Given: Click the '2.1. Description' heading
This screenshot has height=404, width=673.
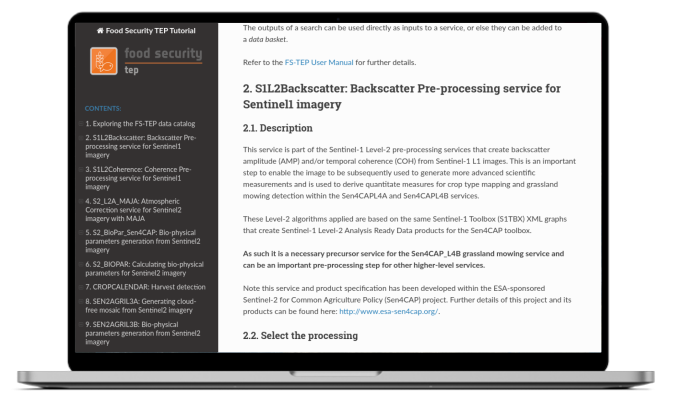Looking at the screenshot, I should pyautogui.click(x=278, y=128).
